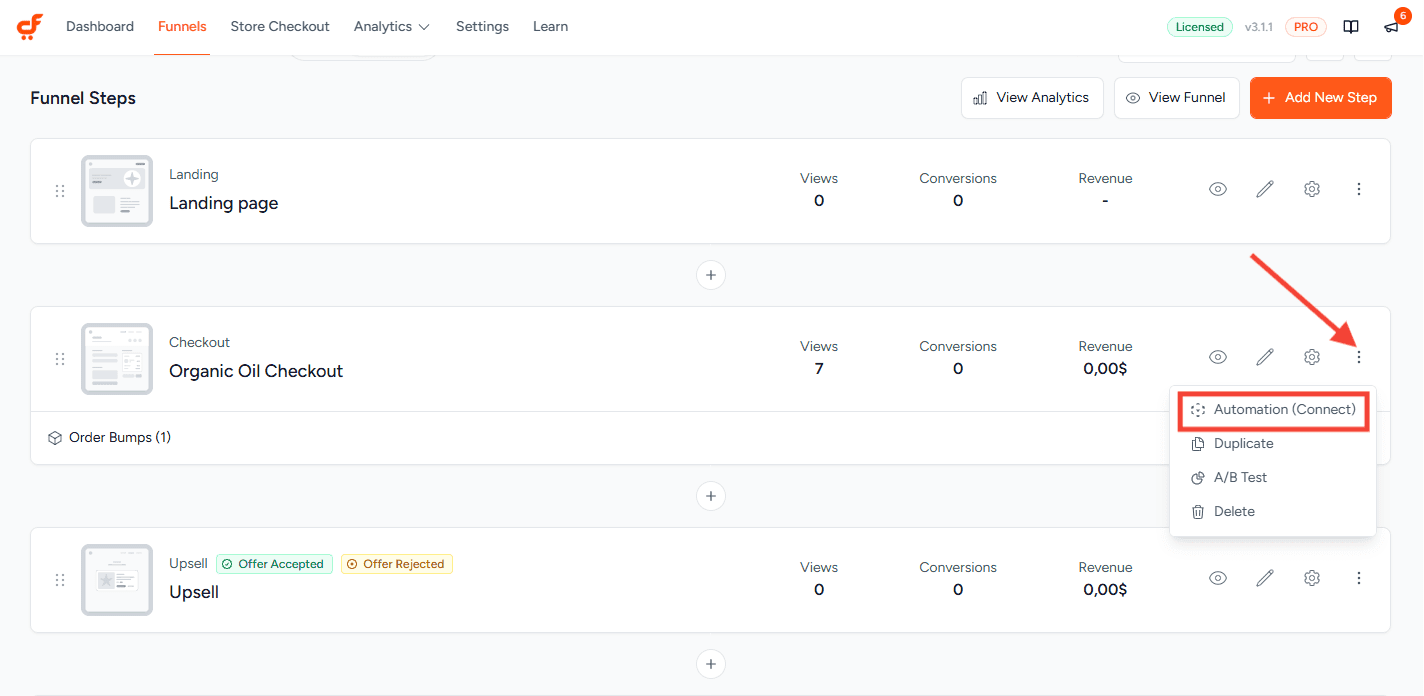The width and height of the screenshot is (1424, 696).
Task: Click the Upsell step thumbnail
Action: point(117,580)
